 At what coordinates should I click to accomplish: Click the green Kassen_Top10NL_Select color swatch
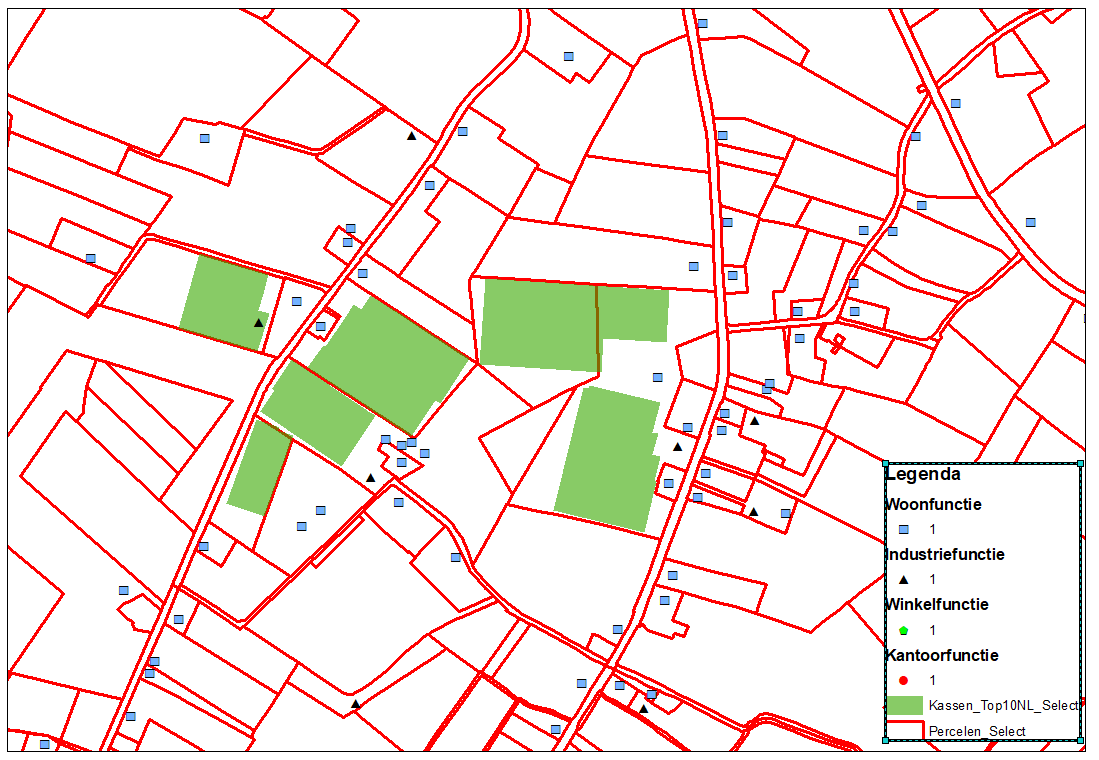tap(903, 705)
